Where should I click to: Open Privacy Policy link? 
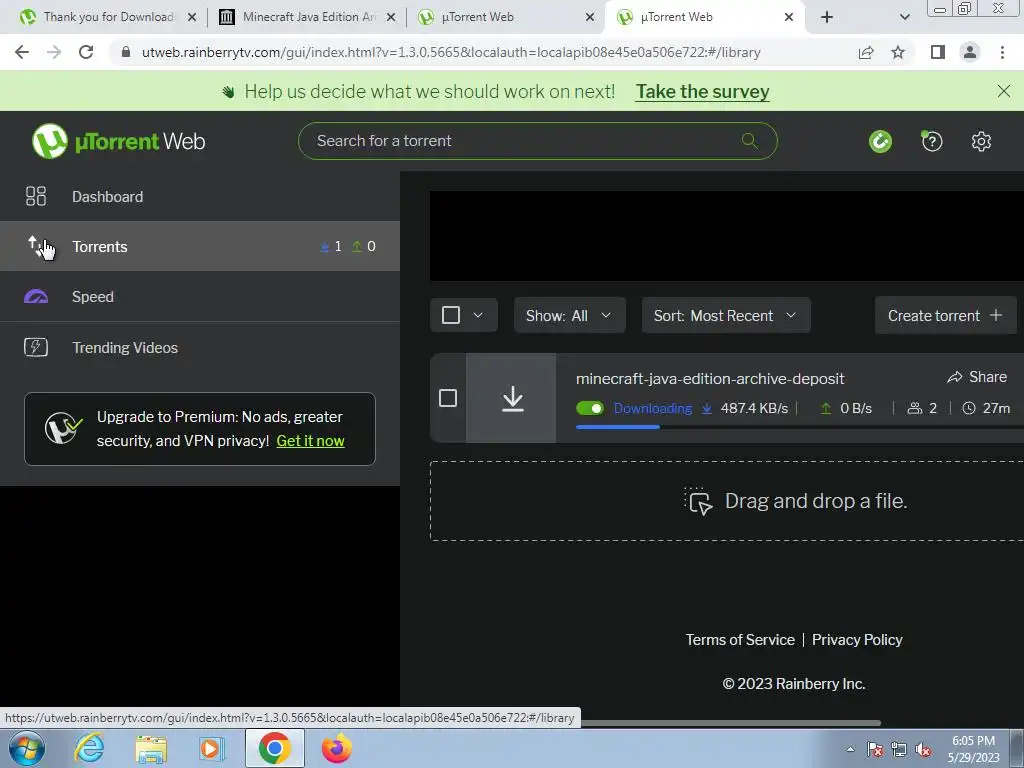pyautogui.click(x=857, y=639)
